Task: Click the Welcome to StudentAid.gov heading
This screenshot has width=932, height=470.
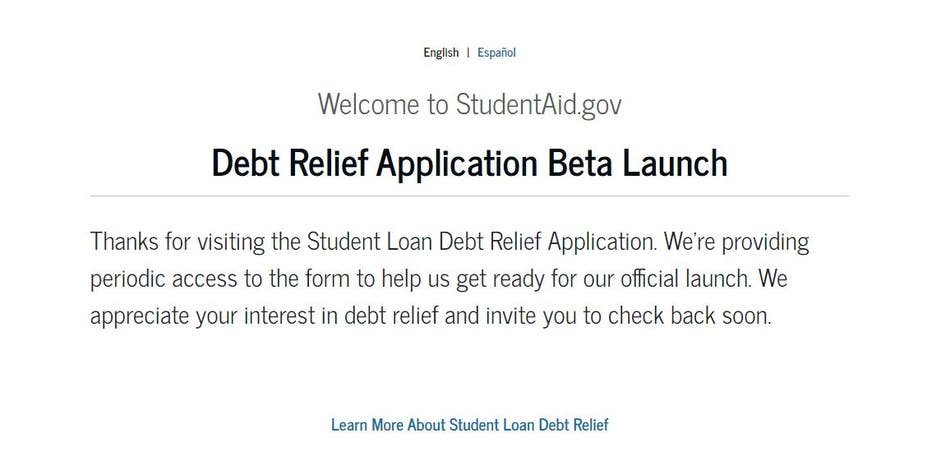Action: coord(470,105)
